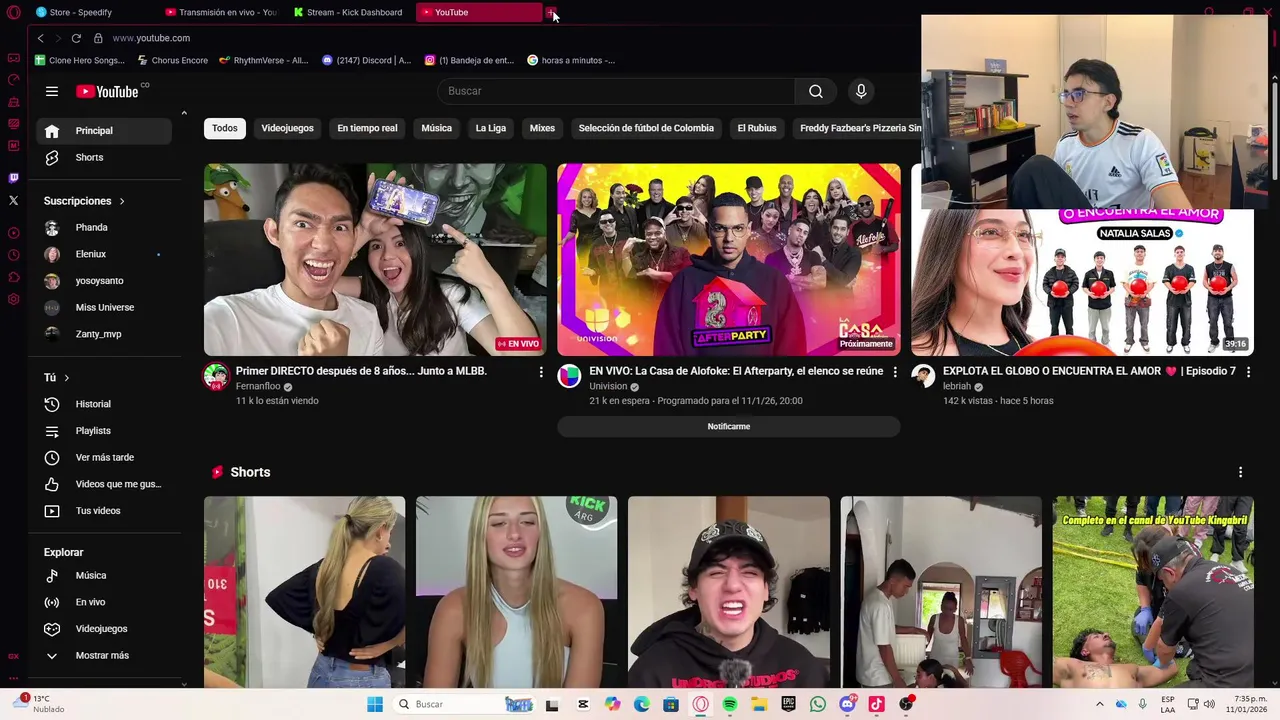Select the La Liga filter chip
The height and width of the screenshot is (720, 1280).
490,128
